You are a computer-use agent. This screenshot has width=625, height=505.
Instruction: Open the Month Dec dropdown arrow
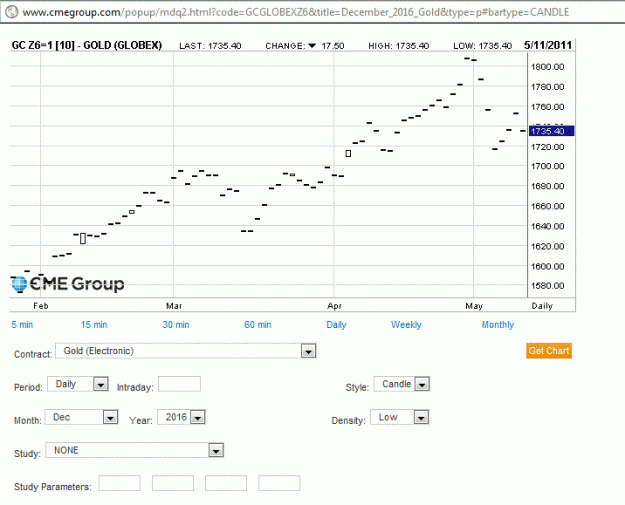tap(110, 418)
